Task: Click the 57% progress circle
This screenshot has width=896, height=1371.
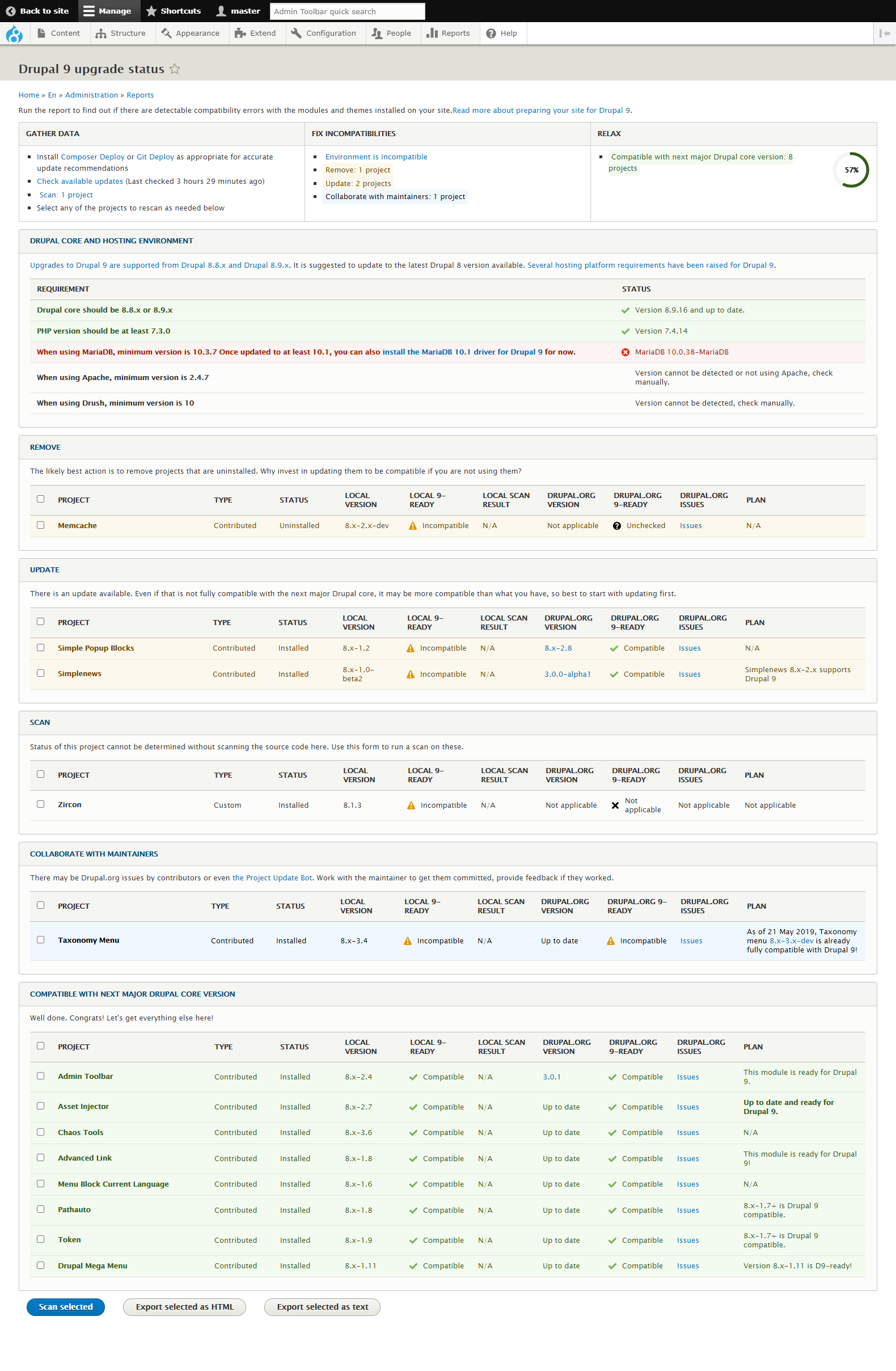Action: pos(851,170)
